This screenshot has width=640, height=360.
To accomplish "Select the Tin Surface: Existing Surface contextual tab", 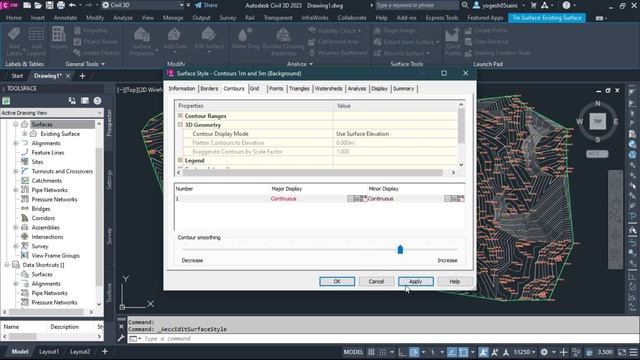I will tap(547, 18).
